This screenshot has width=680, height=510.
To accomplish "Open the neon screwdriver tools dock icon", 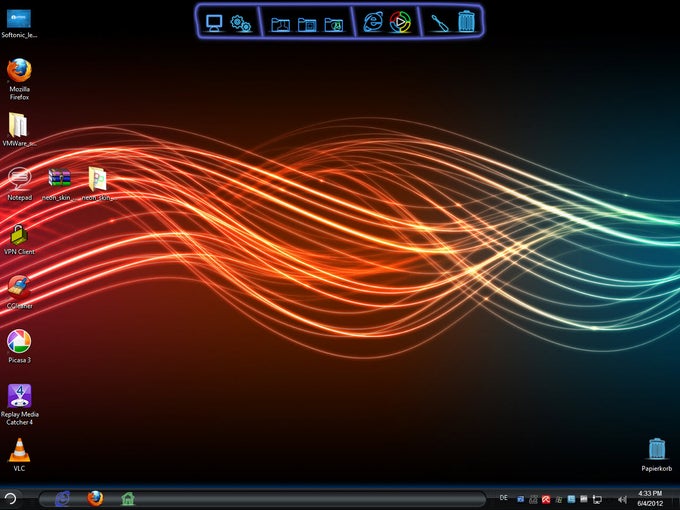I will pyautogui.click(x=440, y=23).
